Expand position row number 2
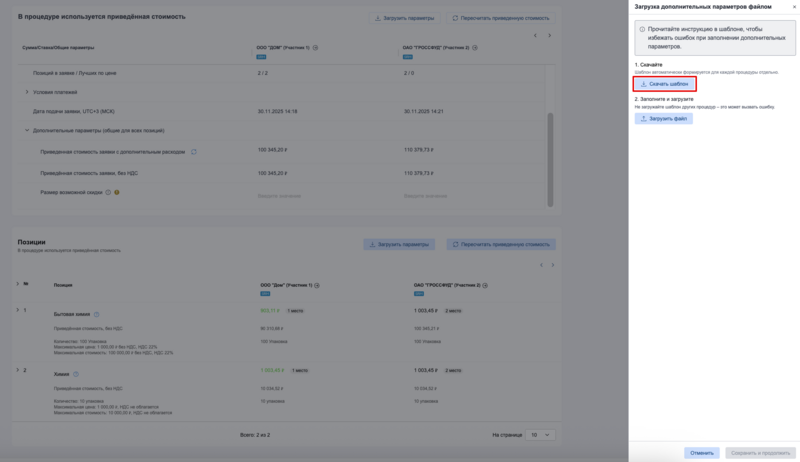 click(18, 370)
